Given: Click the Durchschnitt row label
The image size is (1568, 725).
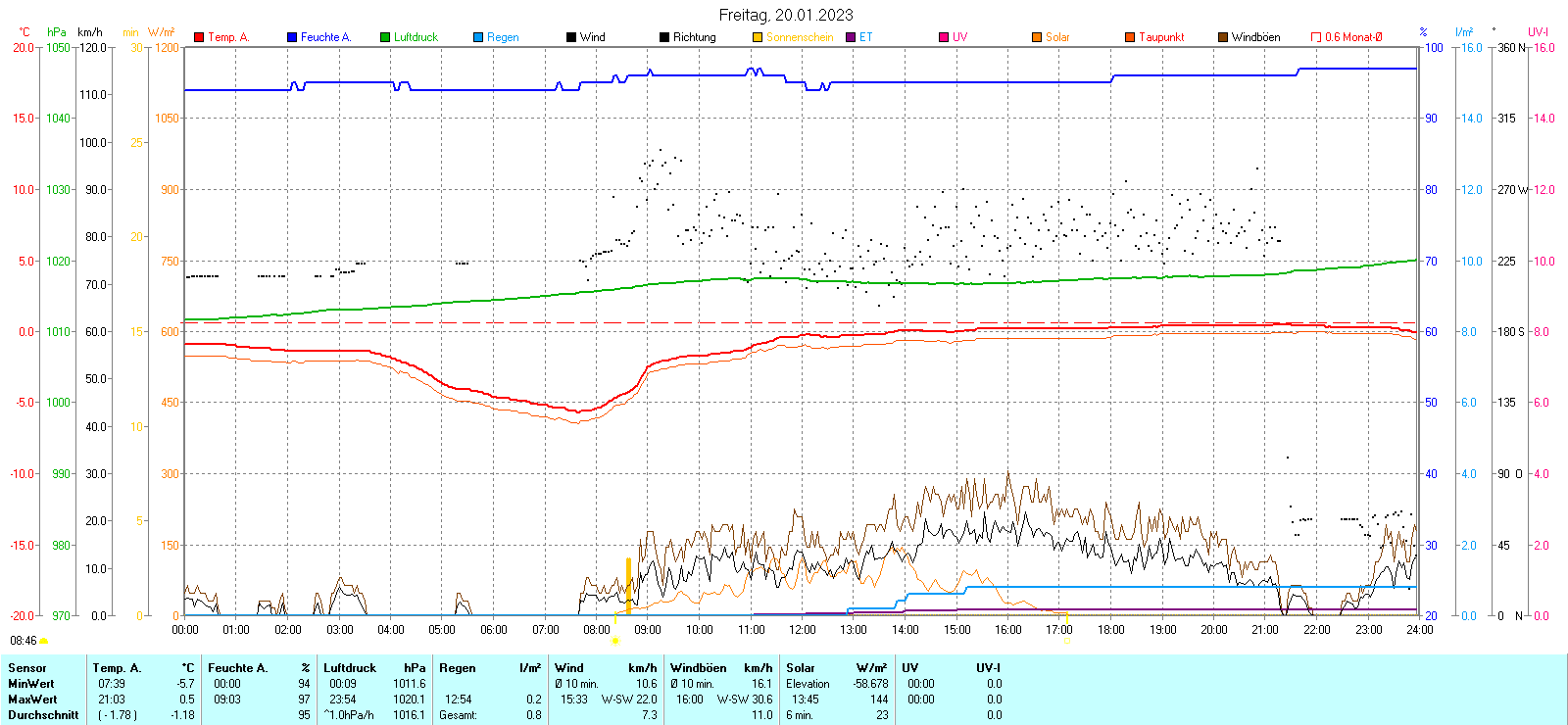Looking at the screenshot, I should pyautogui.click(x=41, y=715).
